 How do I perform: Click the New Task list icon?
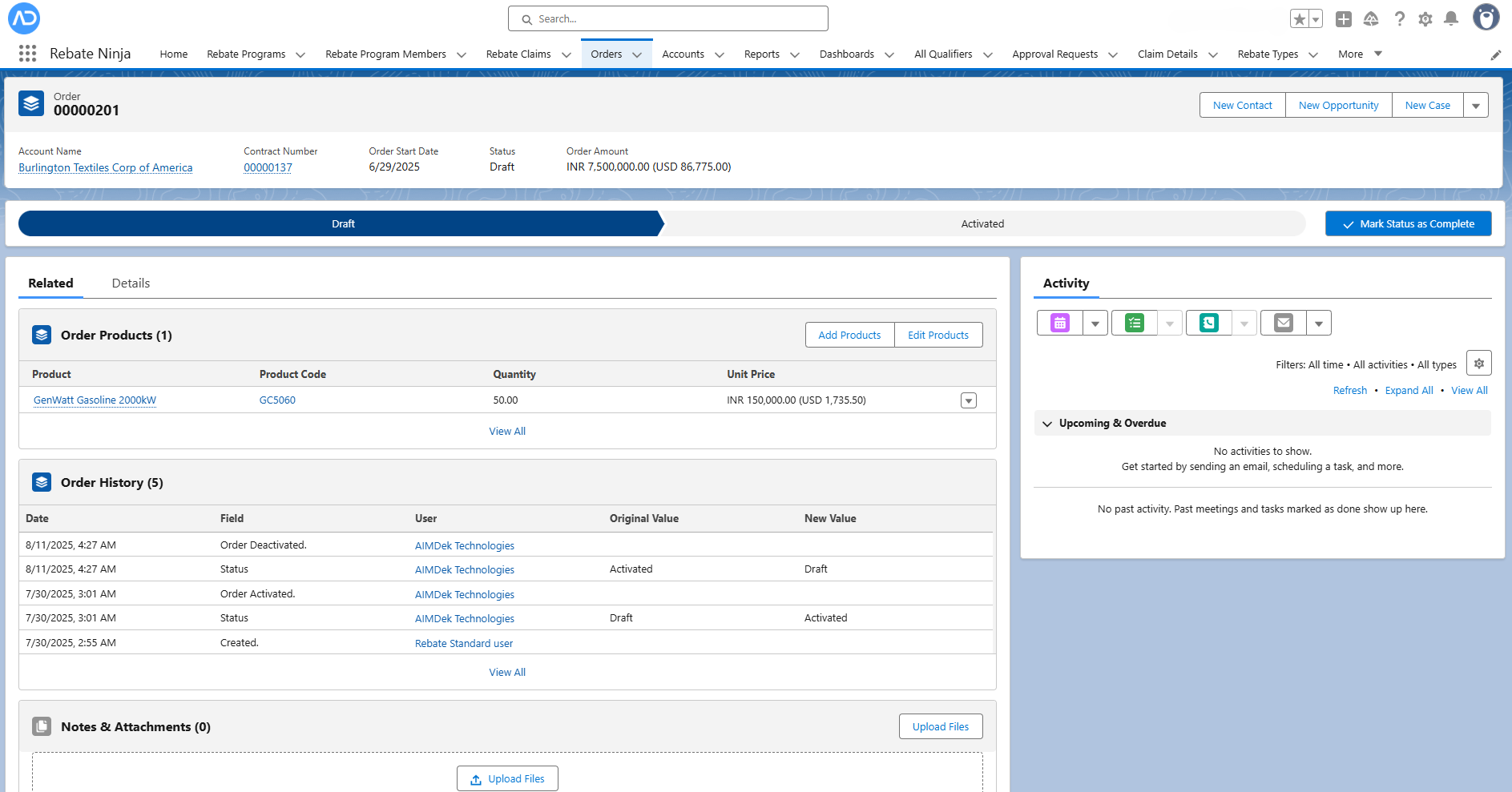pyautogui.click(x=1134, y=323)
